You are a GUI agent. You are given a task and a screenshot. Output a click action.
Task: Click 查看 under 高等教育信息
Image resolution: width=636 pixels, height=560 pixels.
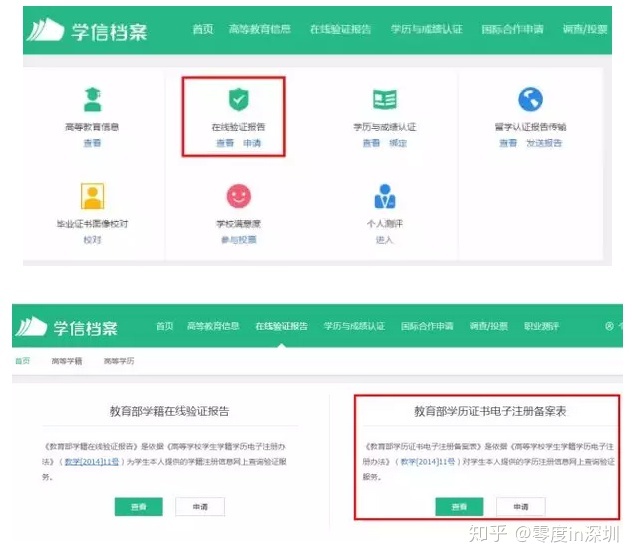(92, 143)
